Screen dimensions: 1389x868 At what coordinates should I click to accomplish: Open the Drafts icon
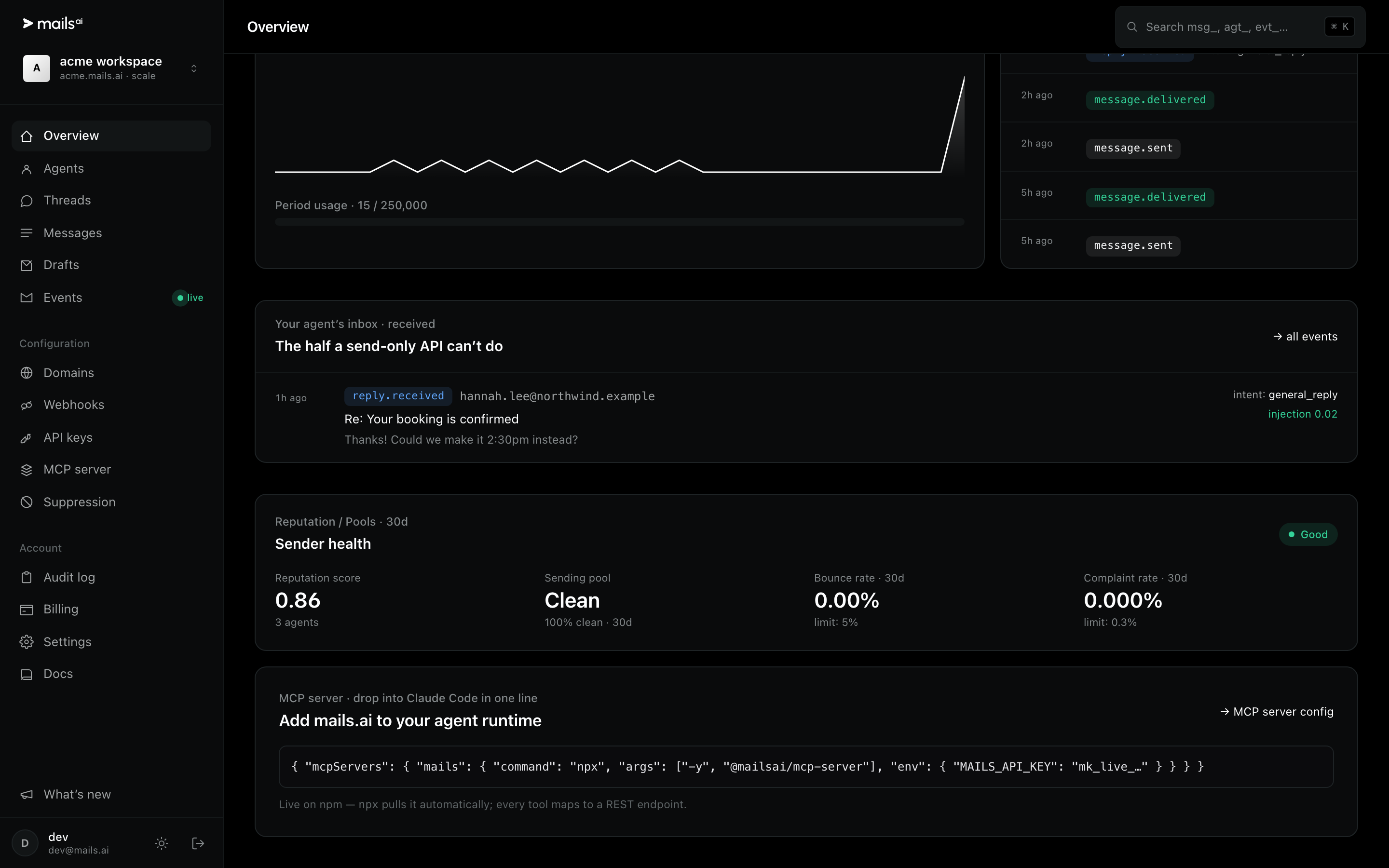[x=27, y=265]
